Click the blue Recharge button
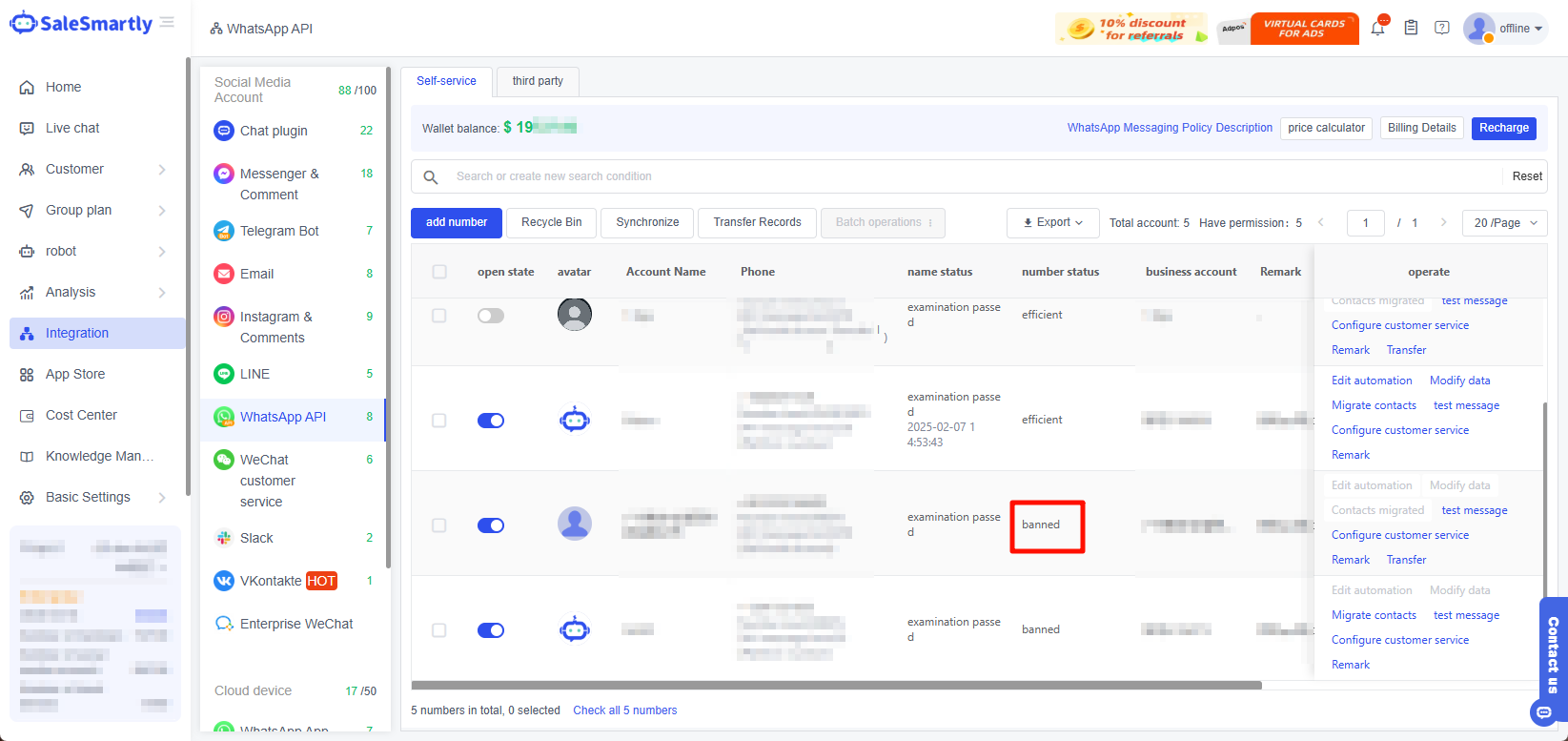 click(x=1503, y=128)
